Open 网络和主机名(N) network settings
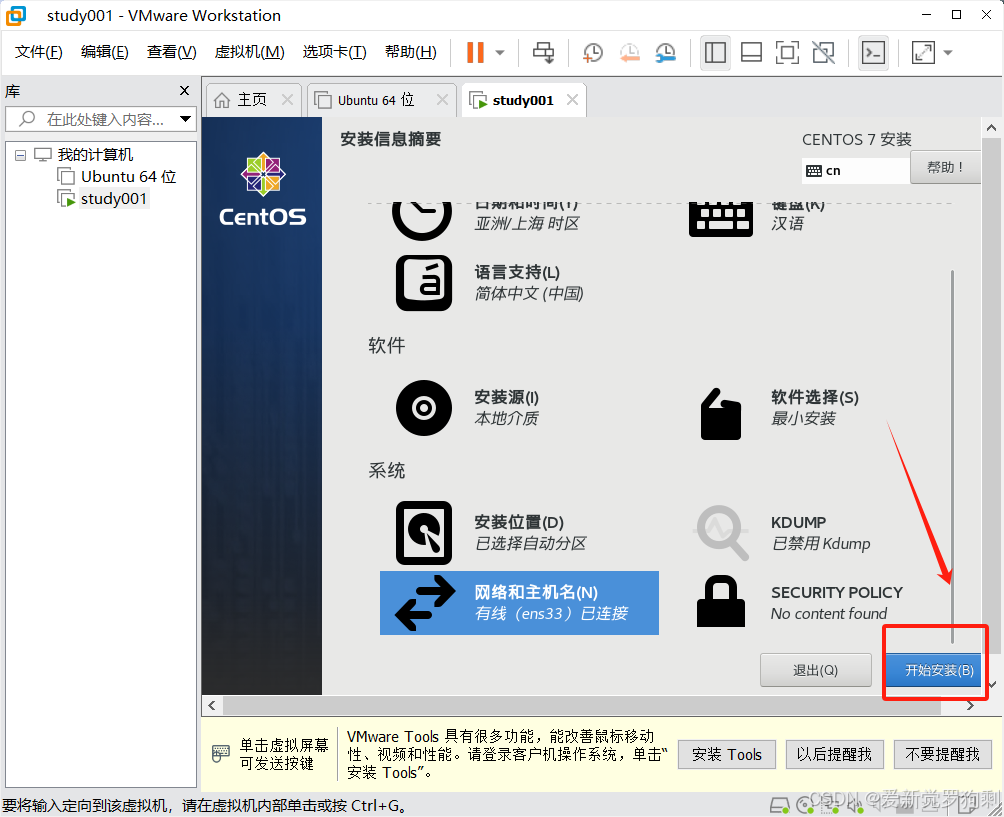The width and height of the screenshot is (1004, 817). tap(519, 603)
